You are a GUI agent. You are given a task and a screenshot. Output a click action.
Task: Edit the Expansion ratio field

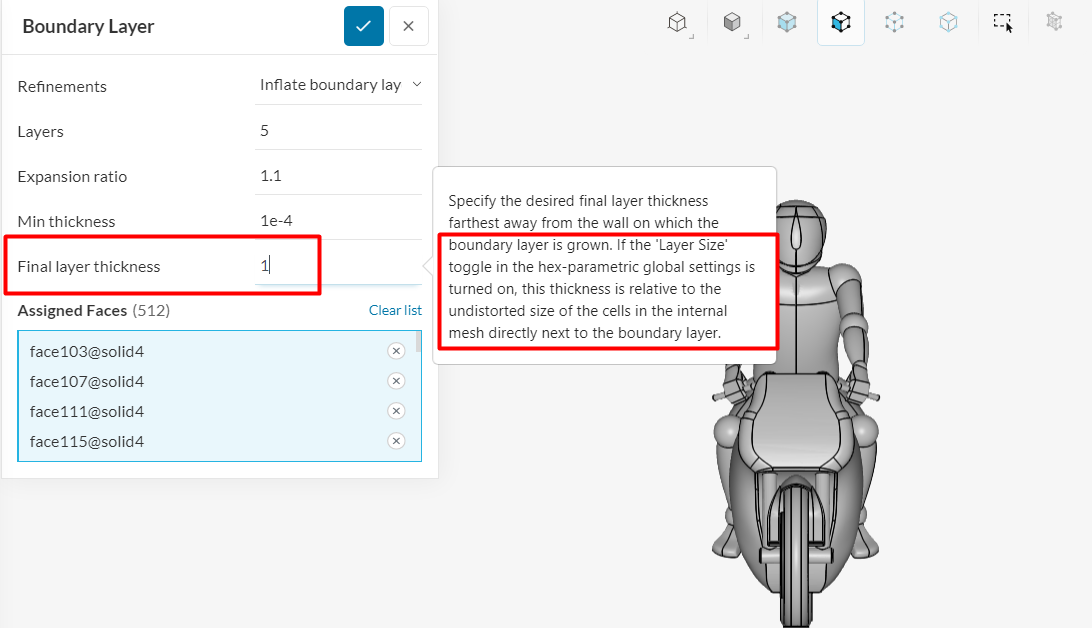pos(338,176)
